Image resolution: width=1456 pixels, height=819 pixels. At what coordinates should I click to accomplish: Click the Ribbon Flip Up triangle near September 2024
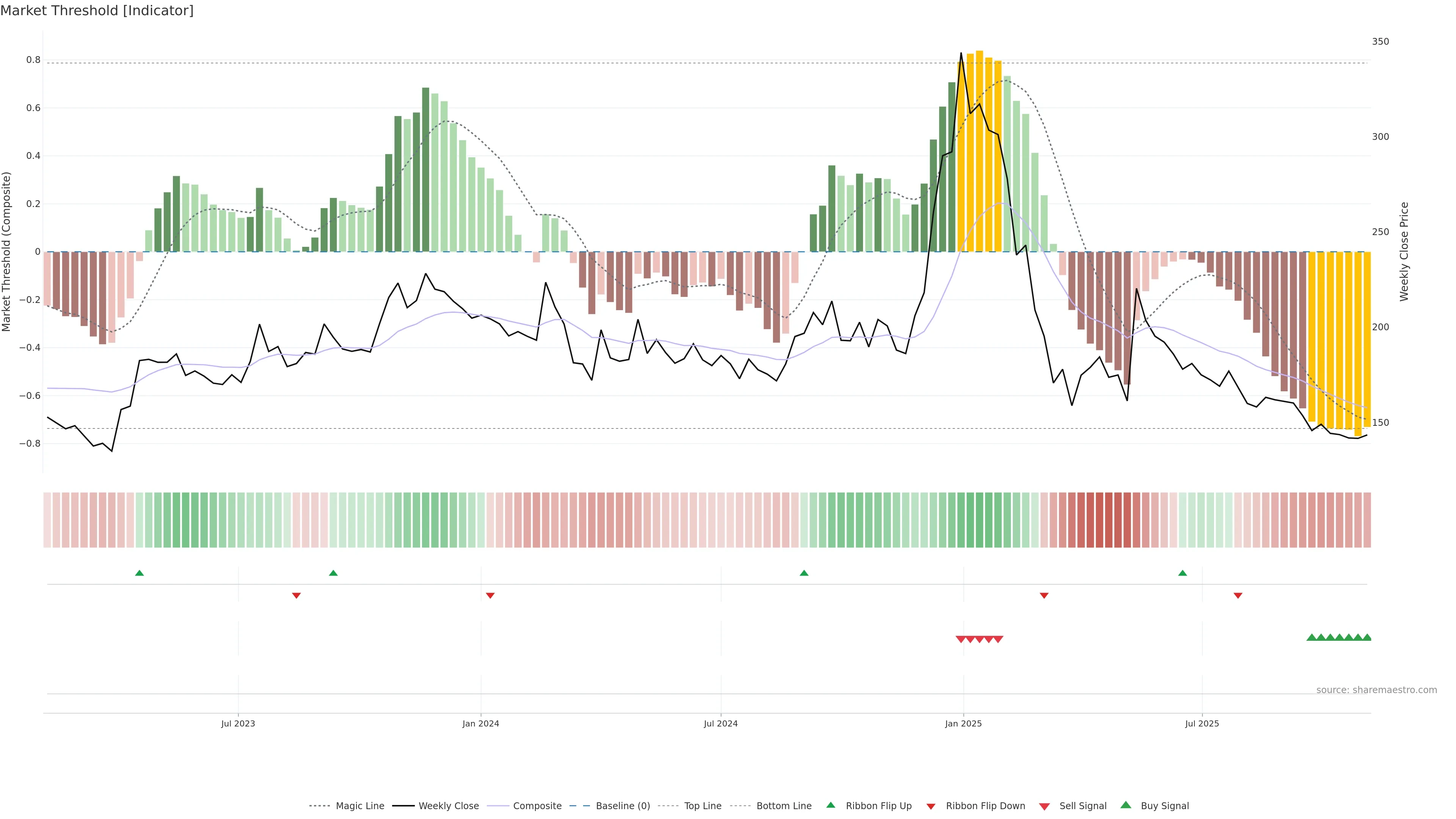[804, 573]
